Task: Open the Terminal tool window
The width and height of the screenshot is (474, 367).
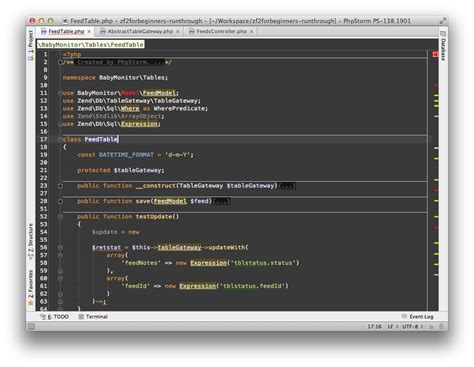Action: 93,317
